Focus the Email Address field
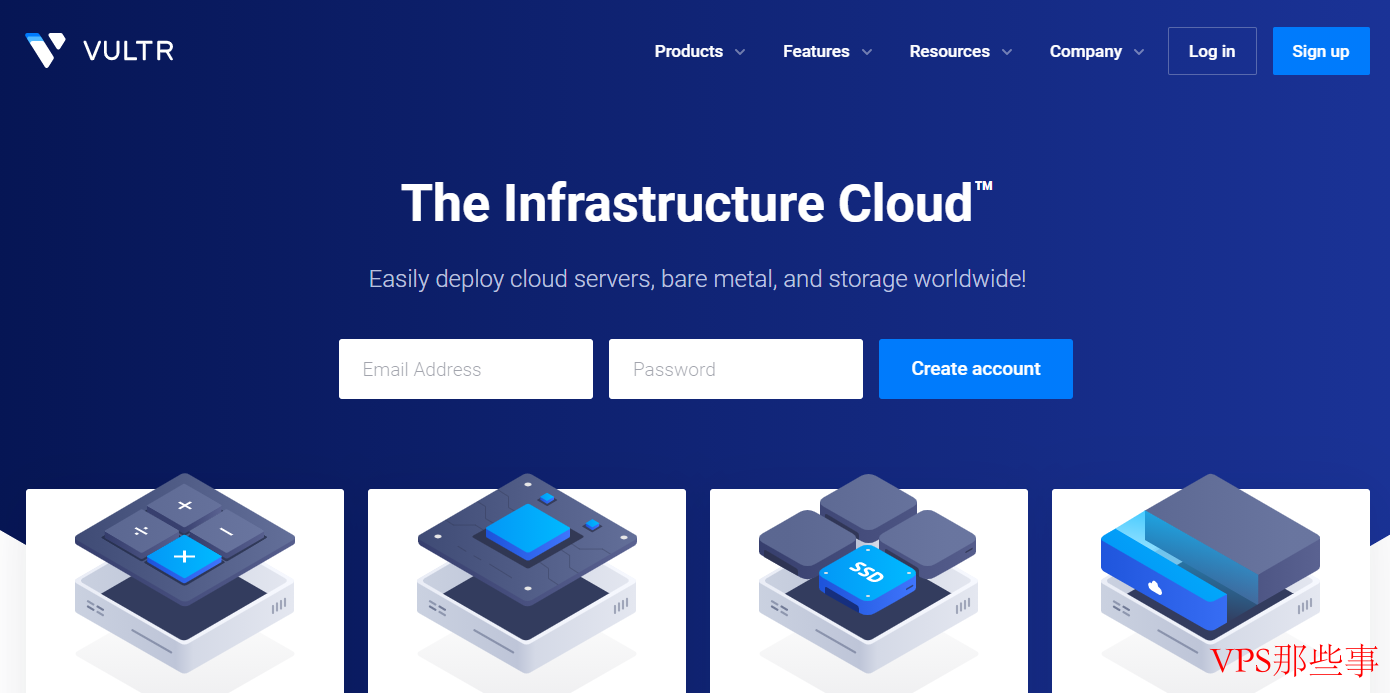 tap(466, 369)
